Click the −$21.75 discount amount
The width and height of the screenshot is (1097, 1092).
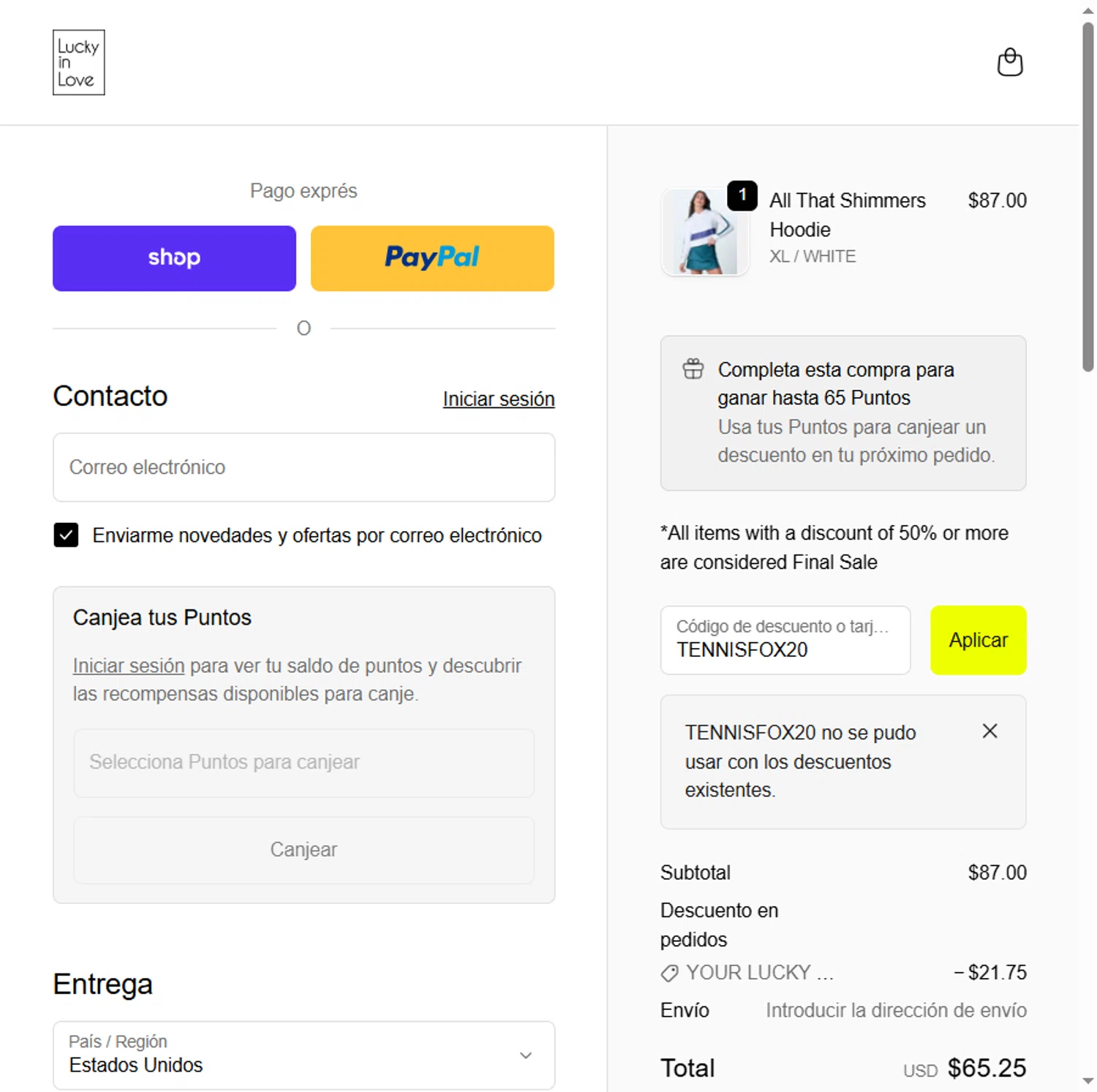click(990, 973)
